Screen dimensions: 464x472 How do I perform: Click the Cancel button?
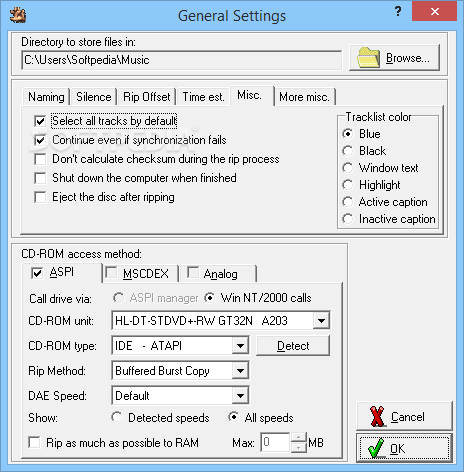click(x=404, y=416)
